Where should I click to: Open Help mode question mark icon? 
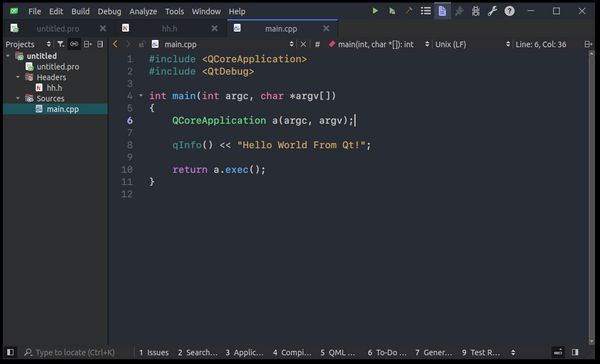pyautogui.click(x=509, y=11)
